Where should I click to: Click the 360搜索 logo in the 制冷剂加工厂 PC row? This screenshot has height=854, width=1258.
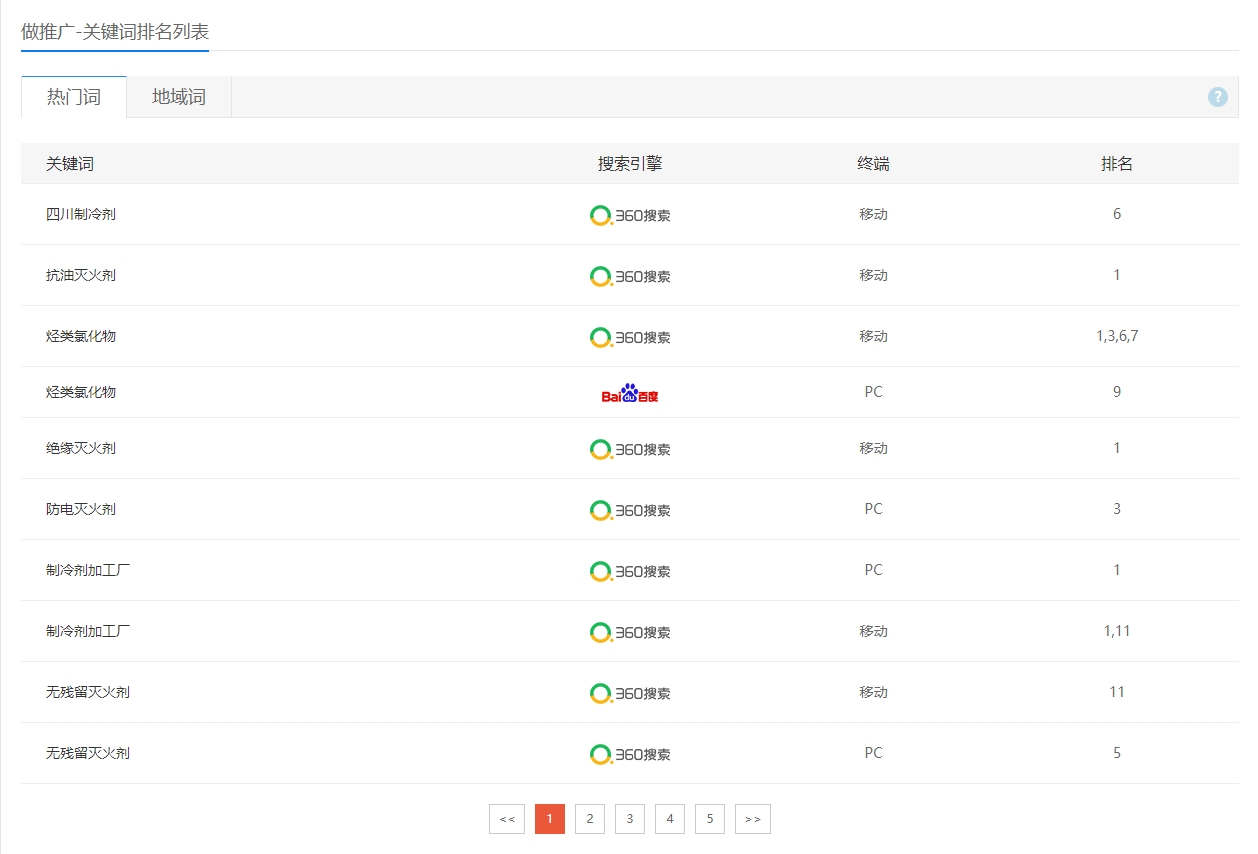630,571
